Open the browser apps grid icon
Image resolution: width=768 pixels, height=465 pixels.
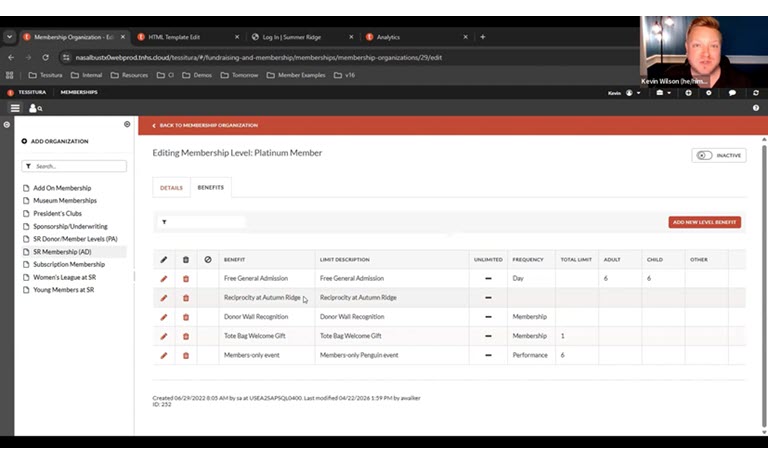(9, 75)
